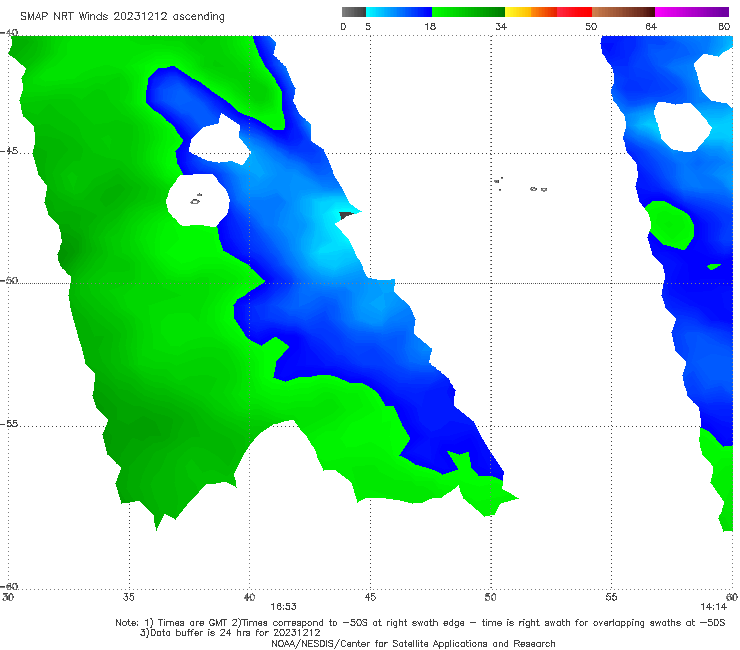Image resolution: width=740 pixels, height=650 pixels.
Task: Click the '-60' latitude axis label
Action: pyautogui.click(x=9, y=586)
